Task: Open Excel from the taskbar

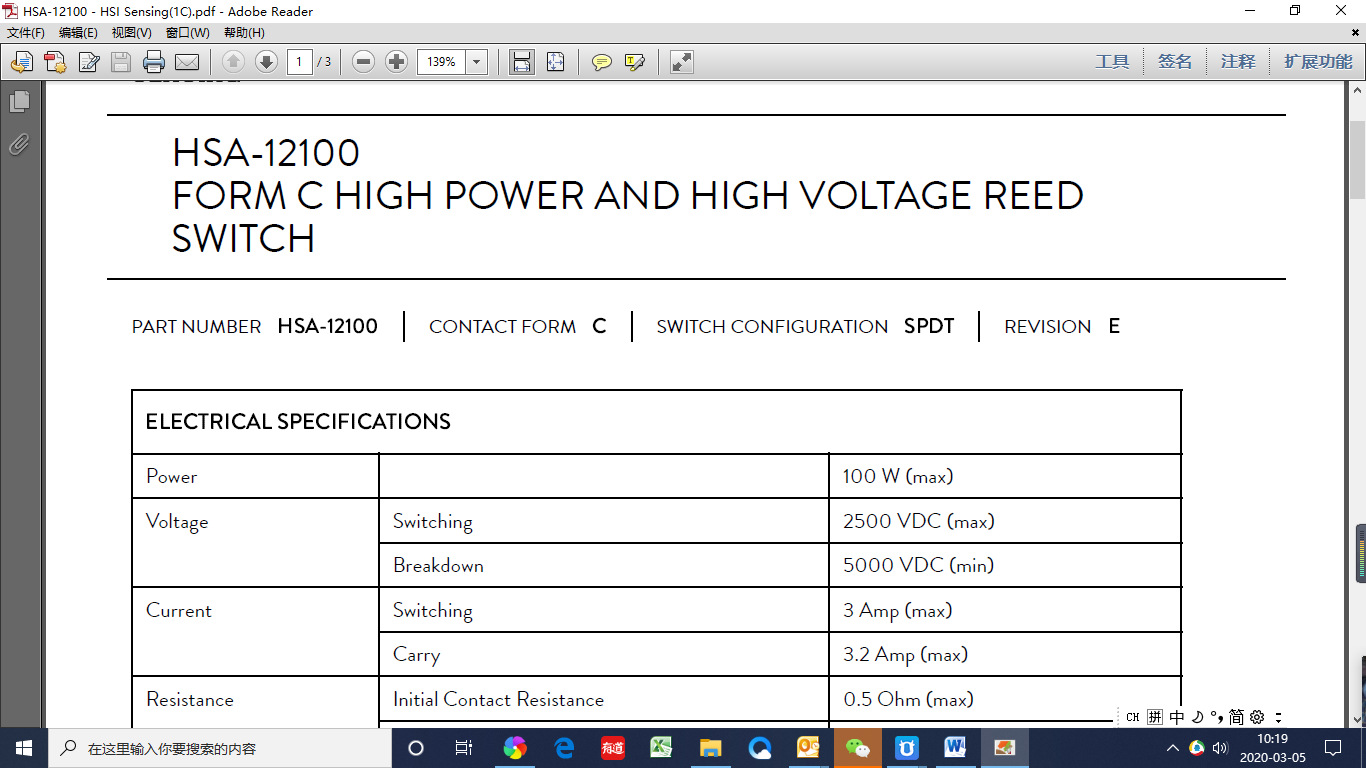Action: pyautogui.click(x=661, y=748)
